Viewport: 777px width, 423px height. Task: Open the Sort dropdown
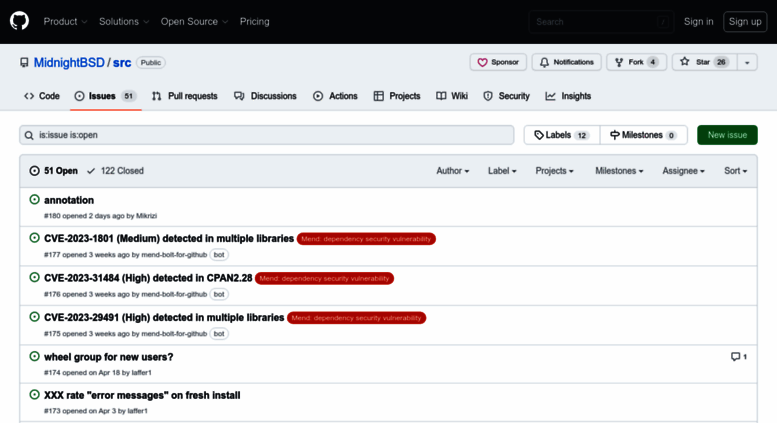point(735,171)
